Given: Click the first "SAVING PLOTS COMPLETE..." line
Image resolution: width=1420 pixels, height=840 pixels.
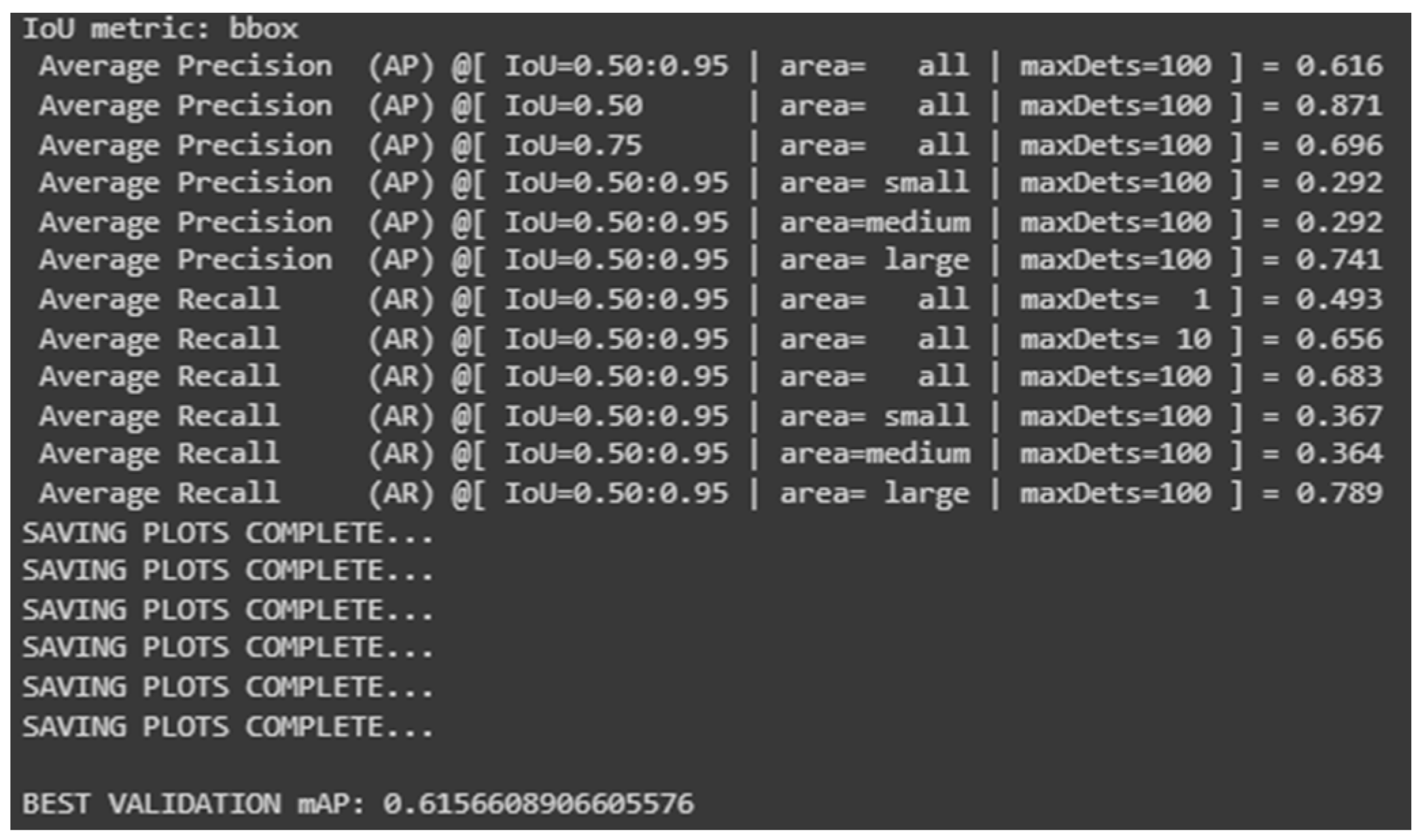Looking at the screenshot, I should 228,533.
